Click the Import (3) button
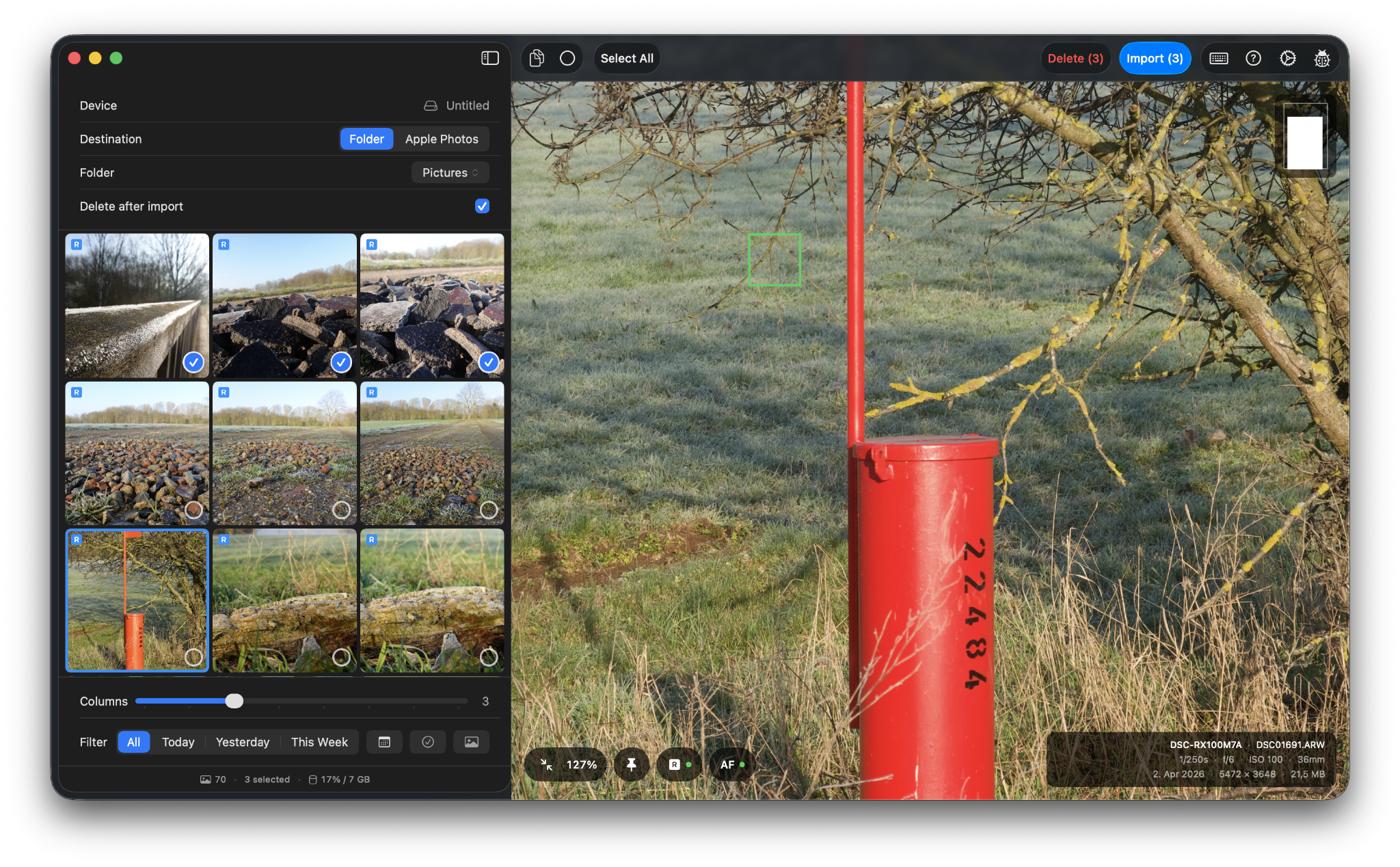 point(1155,58)
